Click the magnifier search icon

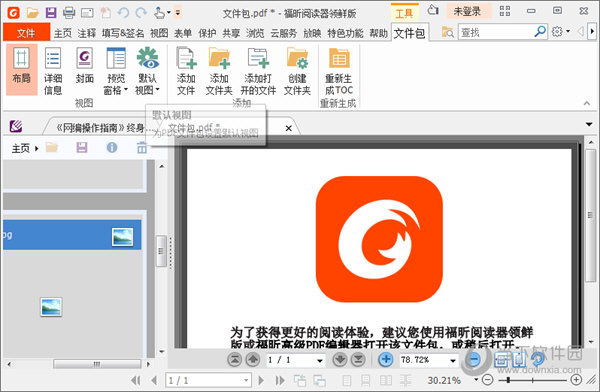[540, 31]
